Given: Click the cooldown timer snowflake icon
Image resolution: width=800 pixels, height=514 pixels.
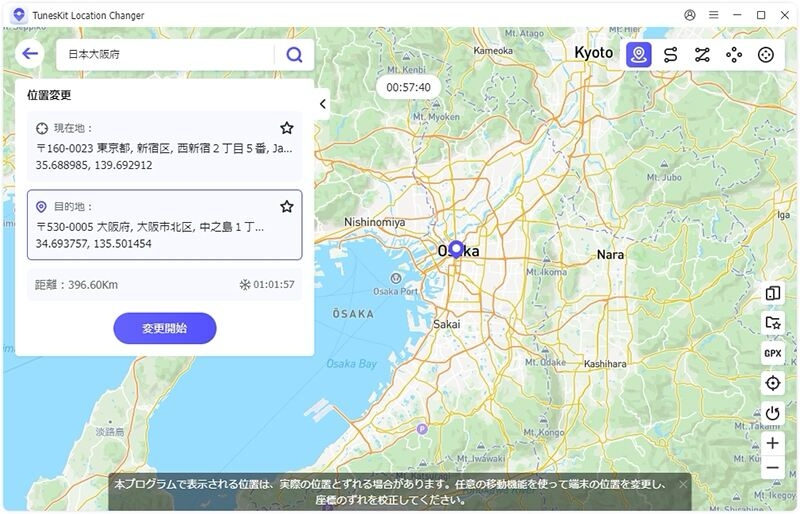Looking at the screenshot, I should pos(245,285).
